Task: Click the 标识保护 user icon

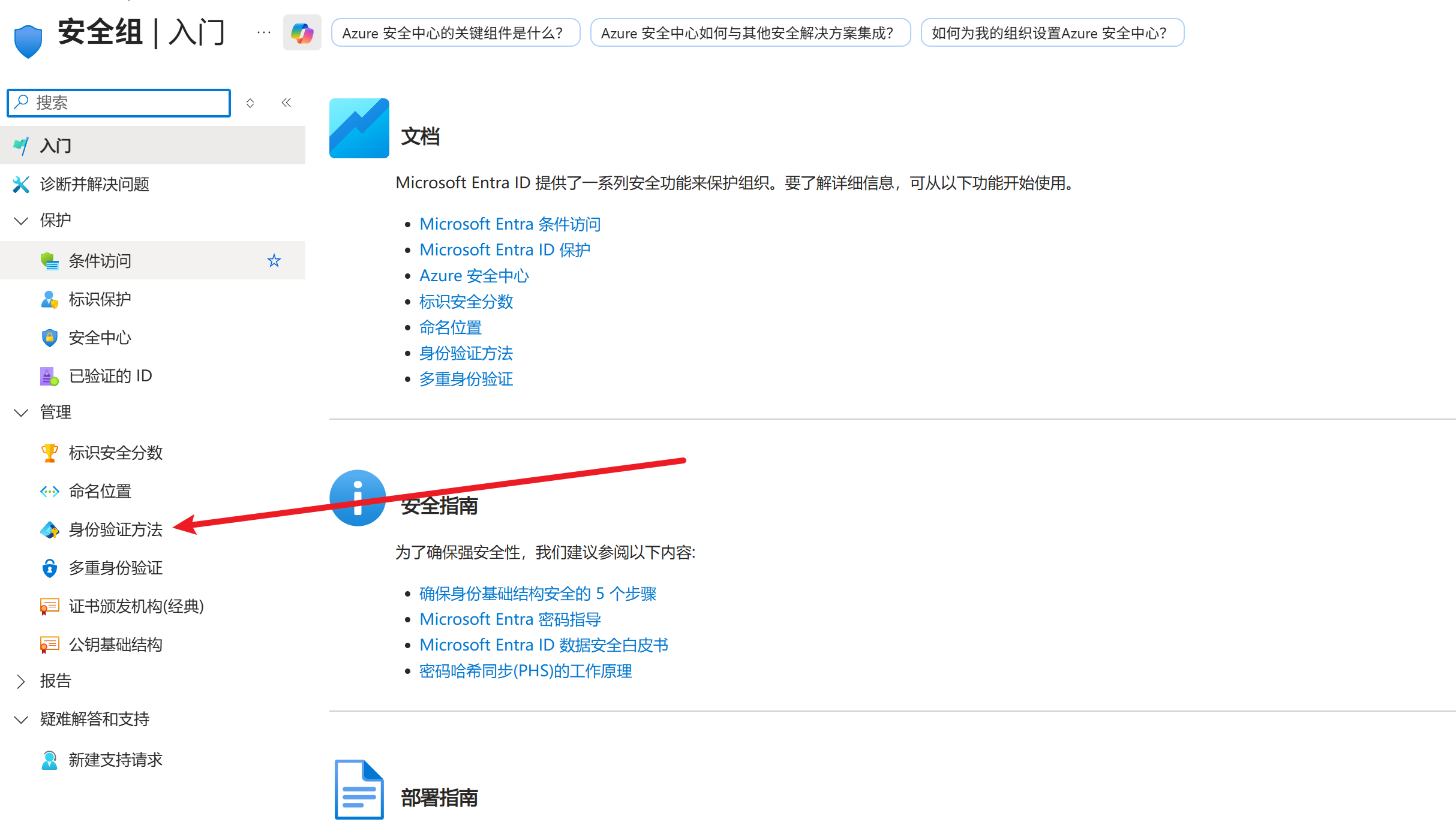Action: [49, 299]
